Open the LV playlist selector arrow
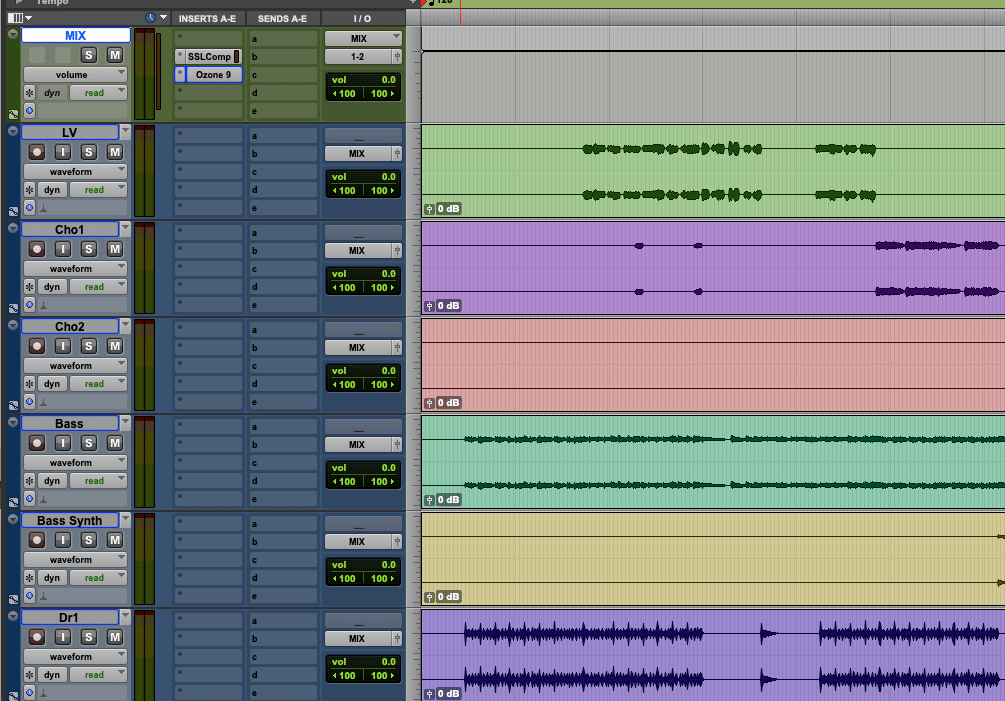 [125, 131]
